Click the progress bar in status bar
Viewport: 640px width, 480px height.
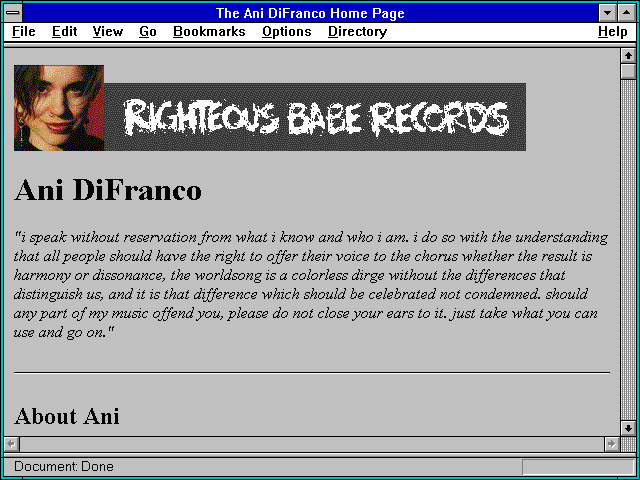578,467
